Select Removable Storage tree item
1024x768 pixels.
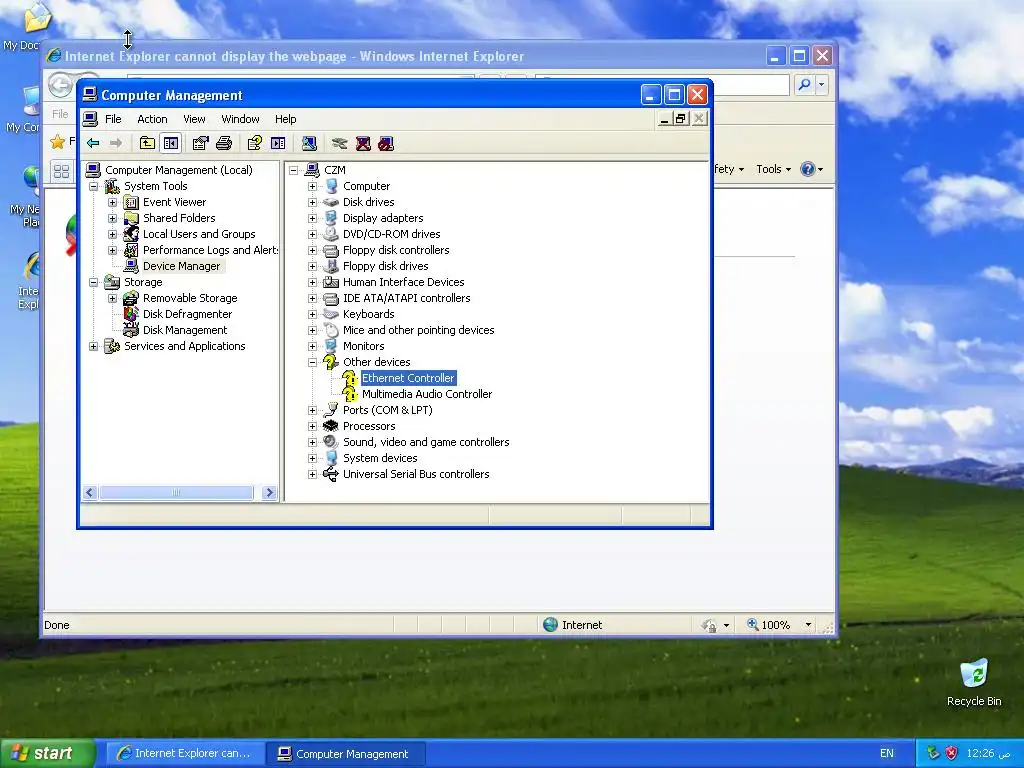click(190, 298)
